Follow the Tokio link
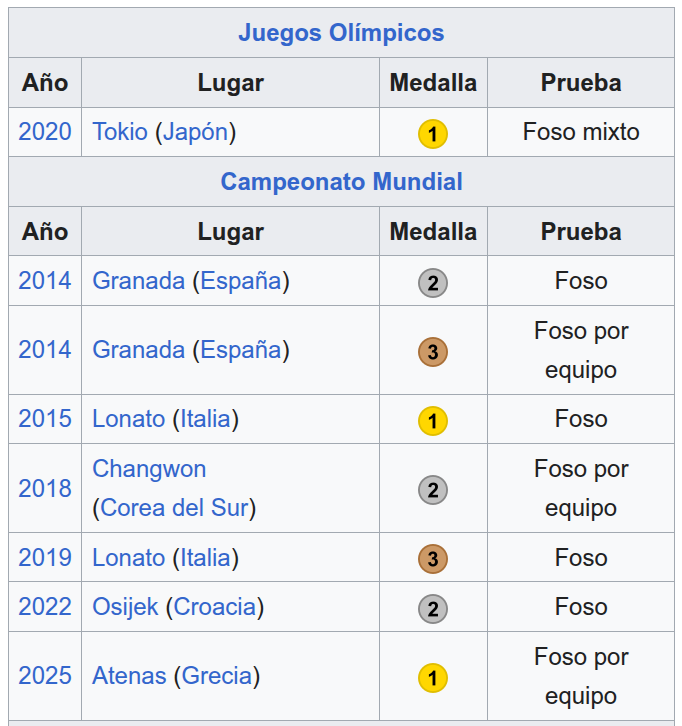The height and width of the screenshot is (726, 682). (120, 132)
